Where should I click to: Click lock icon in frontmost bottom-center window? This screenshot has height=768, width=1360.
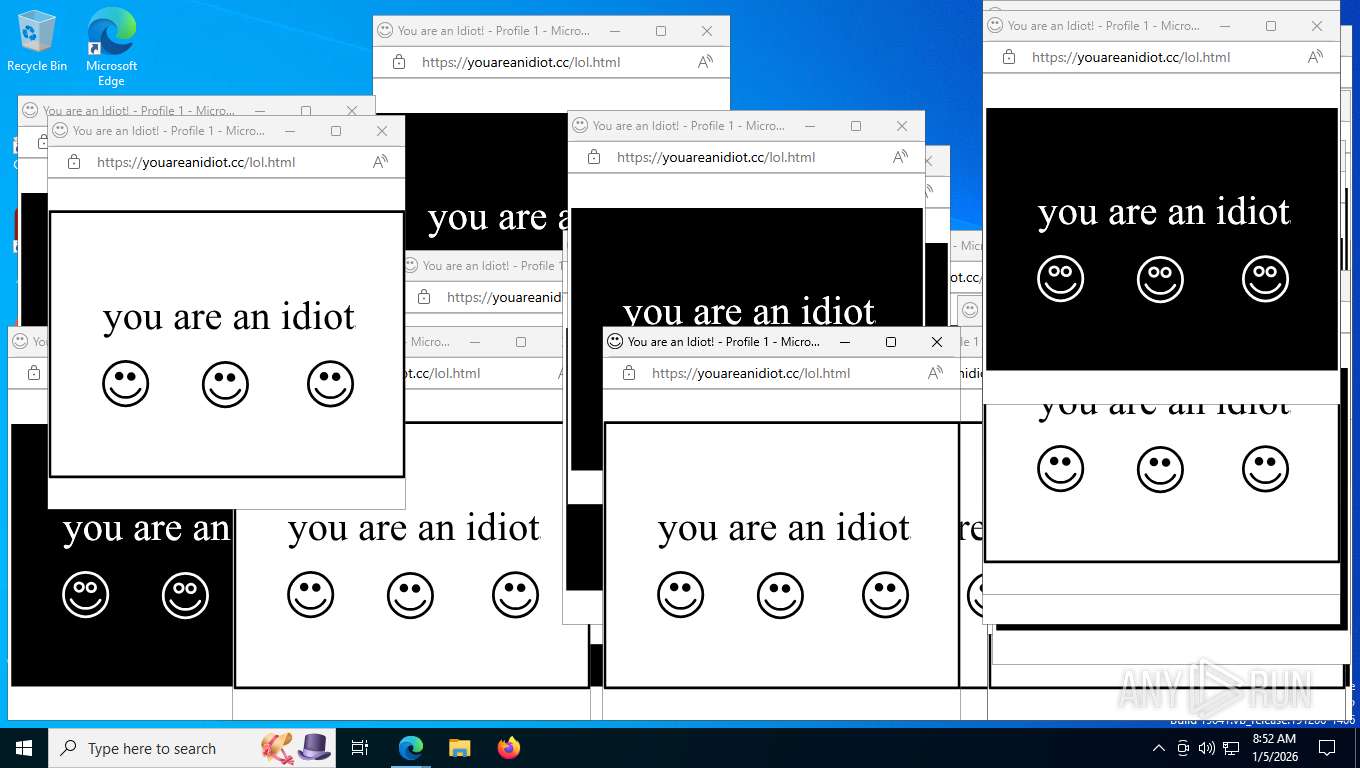629,373
